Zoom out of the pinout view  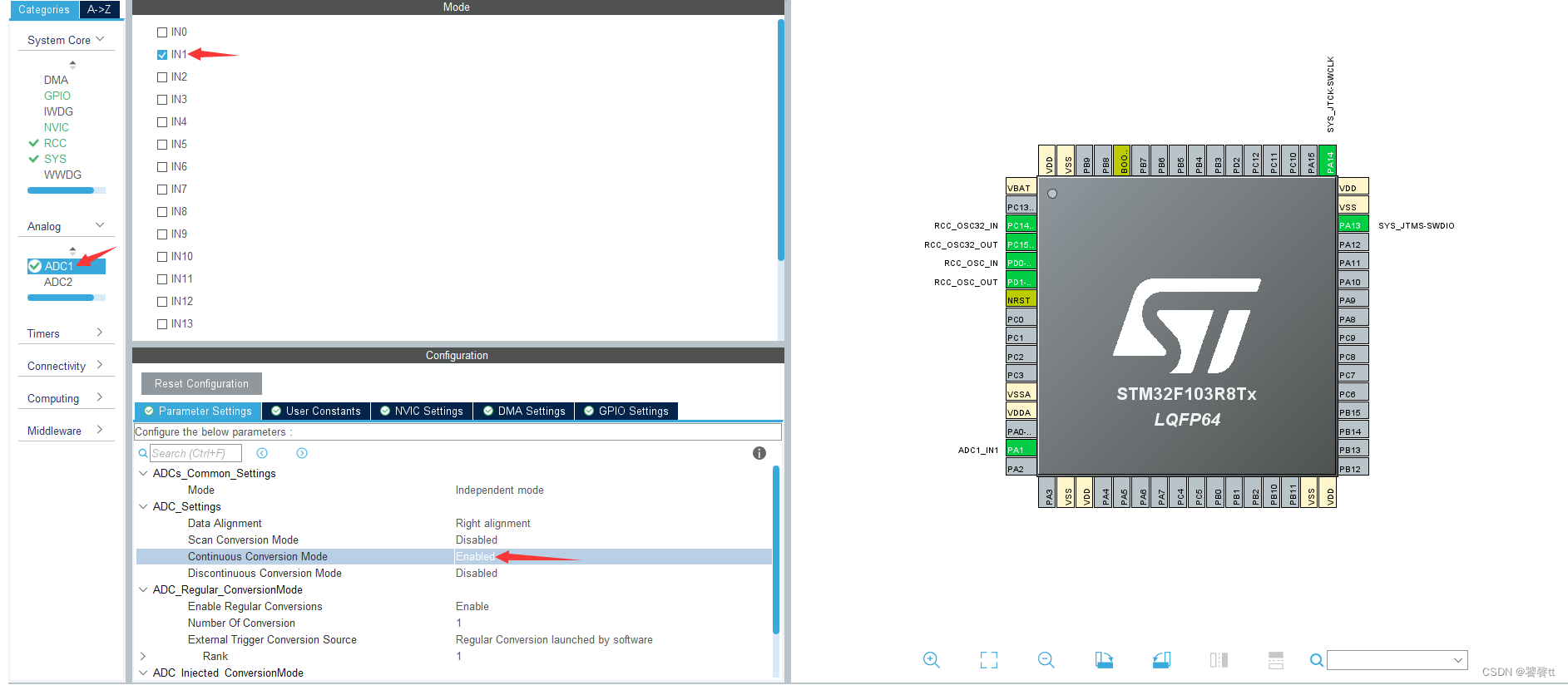1046,660
